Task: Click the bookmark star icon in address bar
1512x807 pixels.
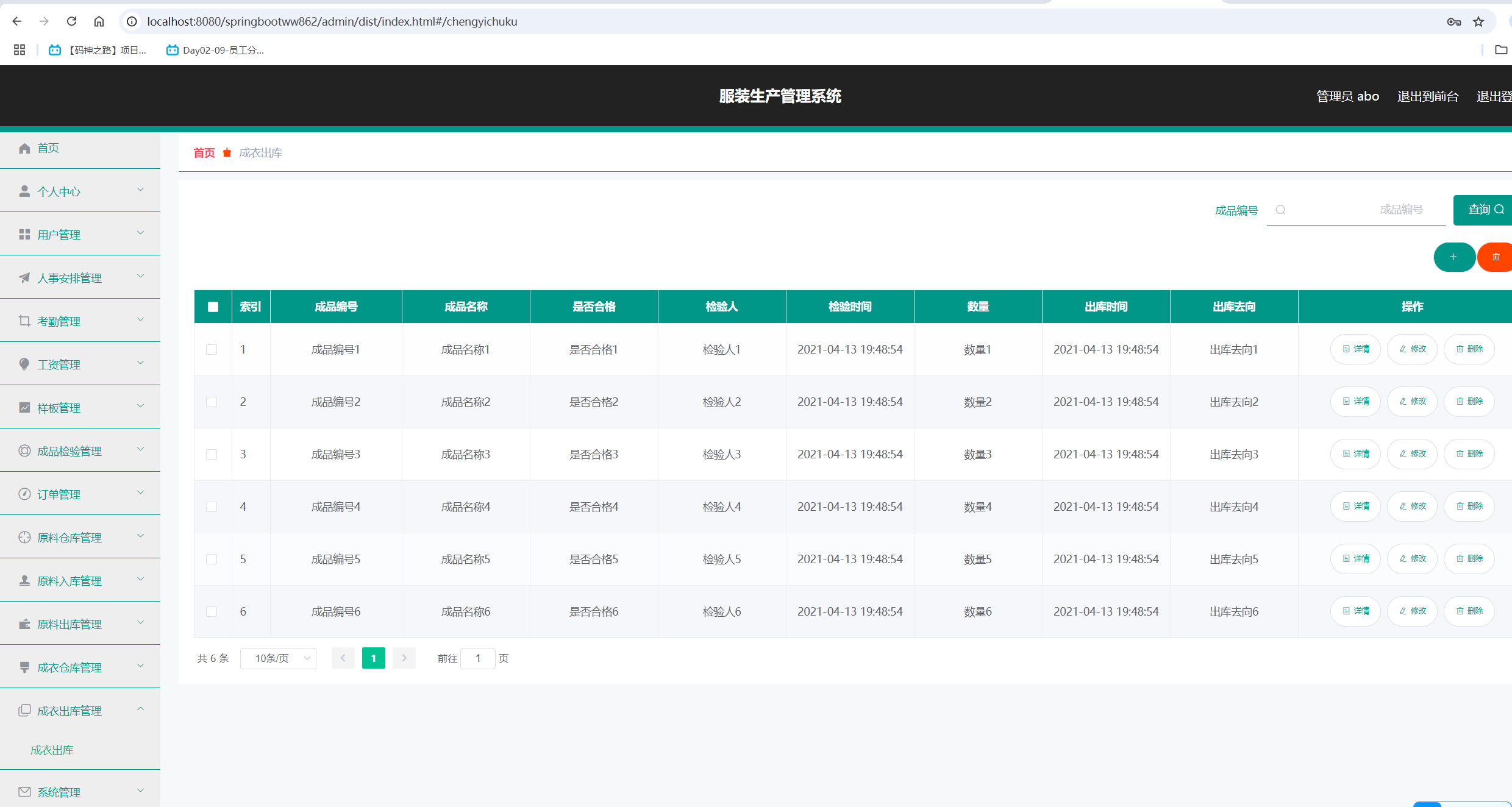Action: [x=1478, y=22]
